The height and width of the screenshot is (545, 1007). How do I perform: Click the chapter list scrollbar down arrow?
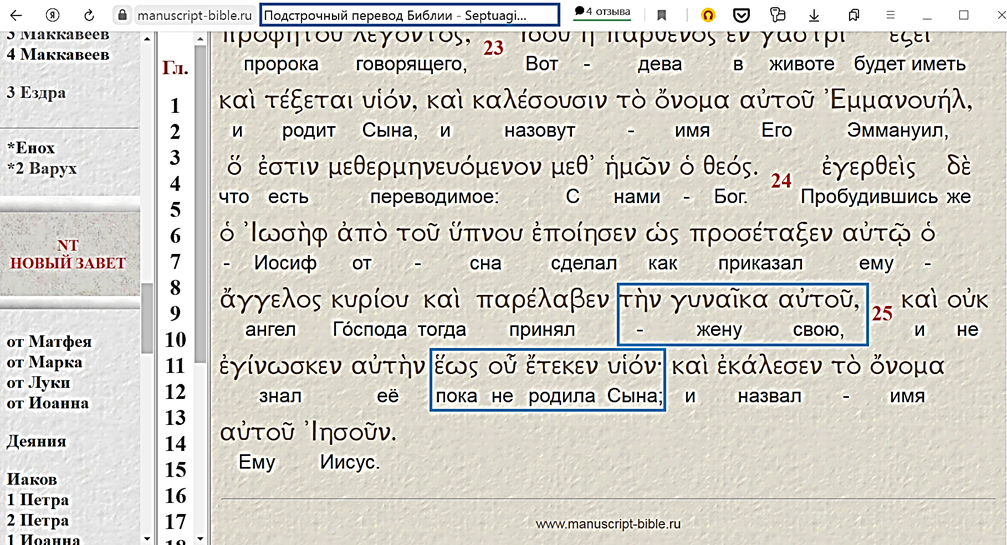pyautogui.click(x=200, y=539)
